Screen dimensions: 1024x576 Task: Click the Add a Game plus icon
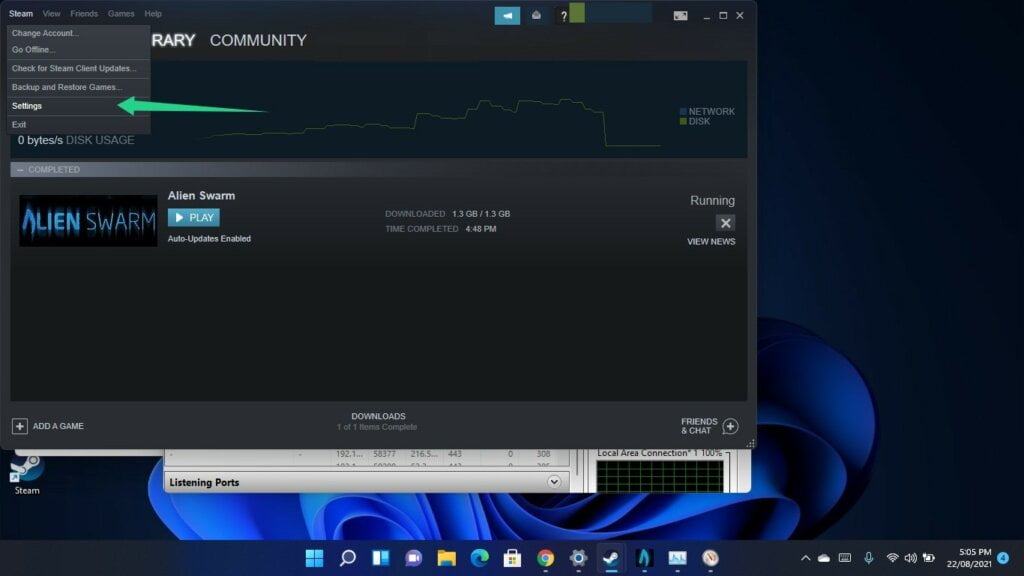(22, 425)
